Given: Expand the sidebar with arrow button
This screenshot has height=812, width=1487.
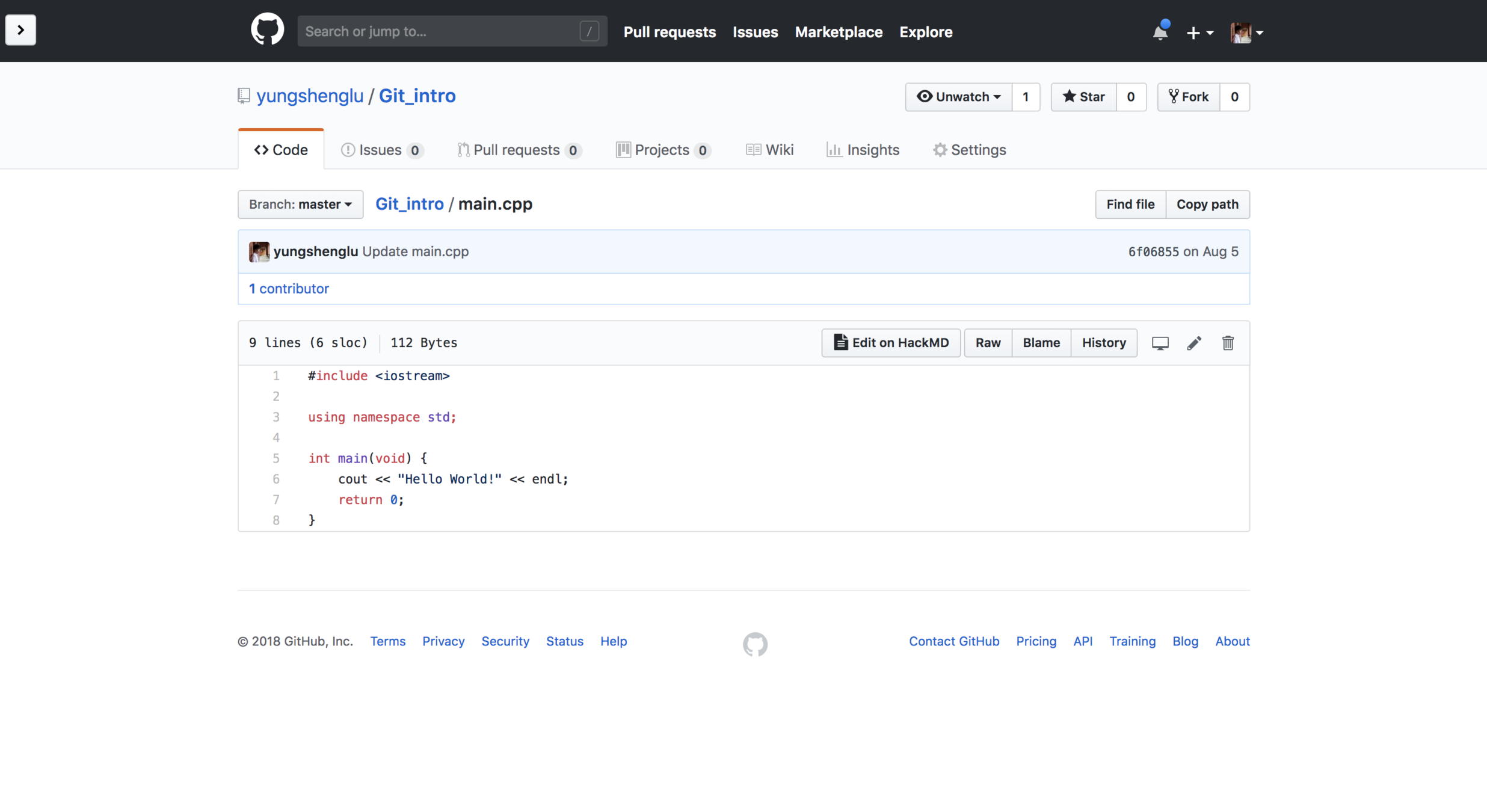Looking at the screenshot, I should tap(20, 30).
